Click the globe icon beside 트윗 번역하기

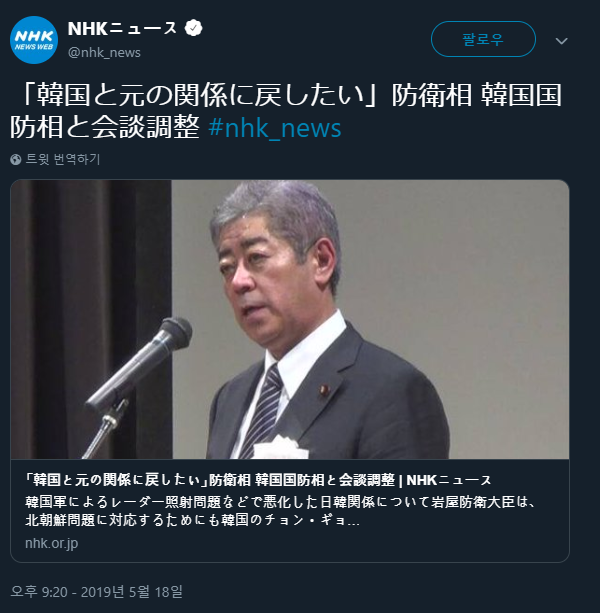[x=16, y=160]
